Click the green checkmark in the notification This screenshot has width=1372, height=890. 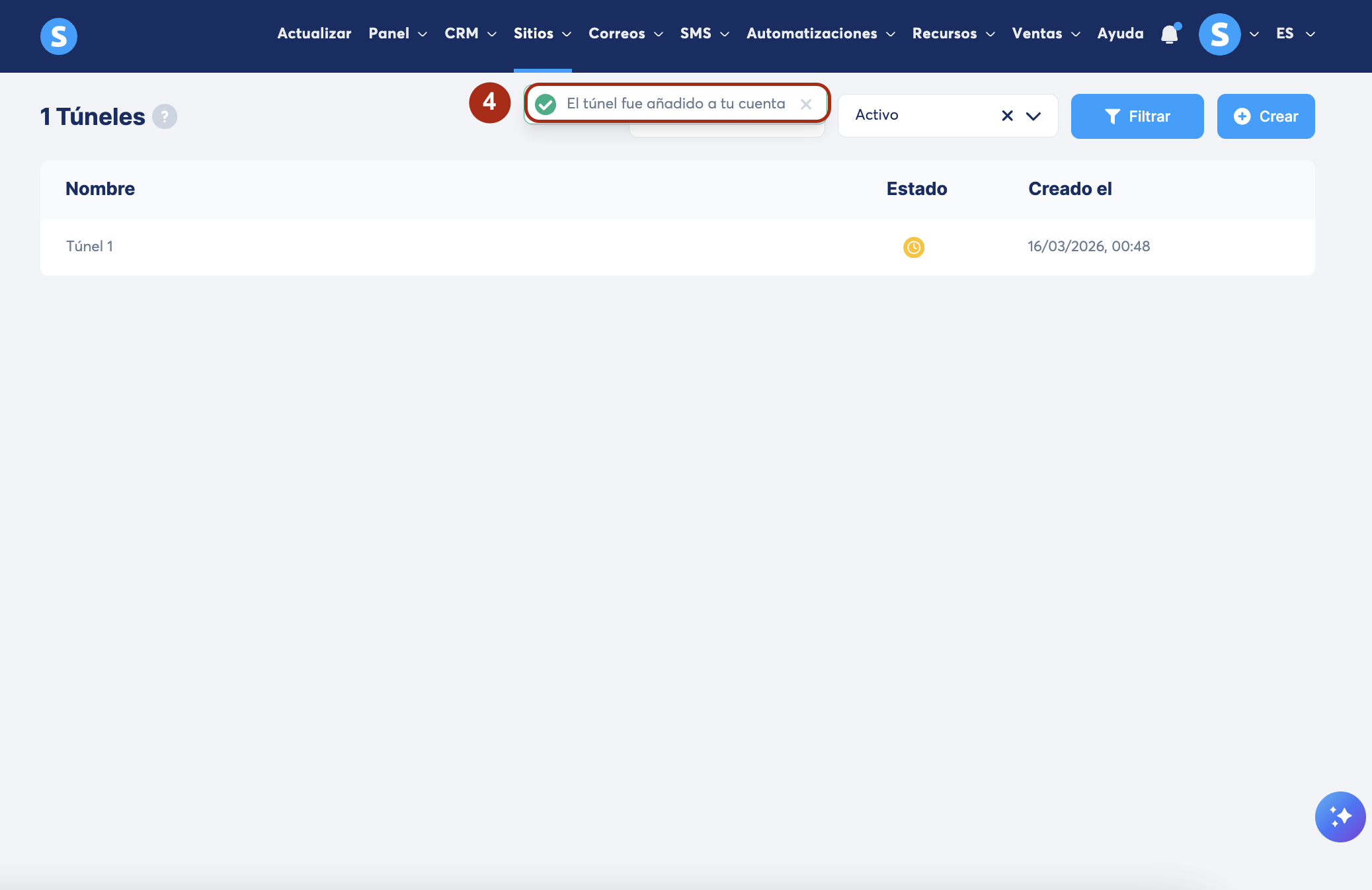pos(545,104)
